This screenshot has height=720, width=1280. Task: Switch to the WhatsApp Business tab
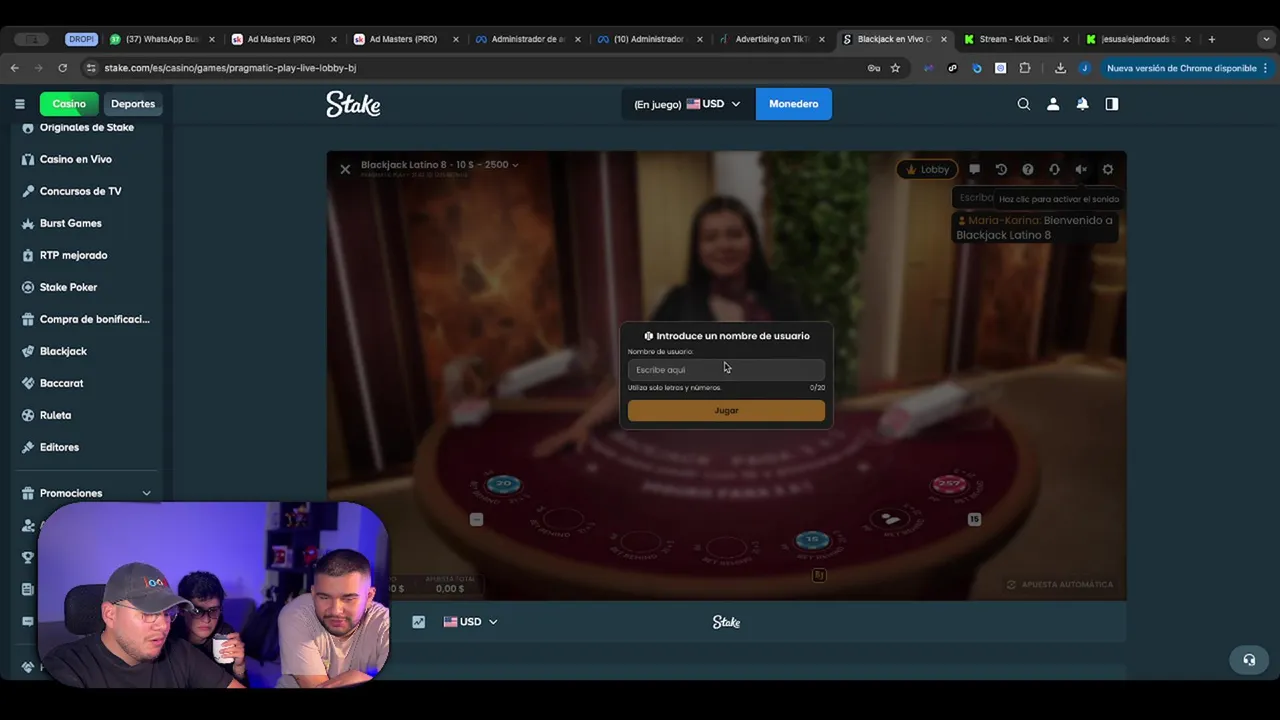161,39
